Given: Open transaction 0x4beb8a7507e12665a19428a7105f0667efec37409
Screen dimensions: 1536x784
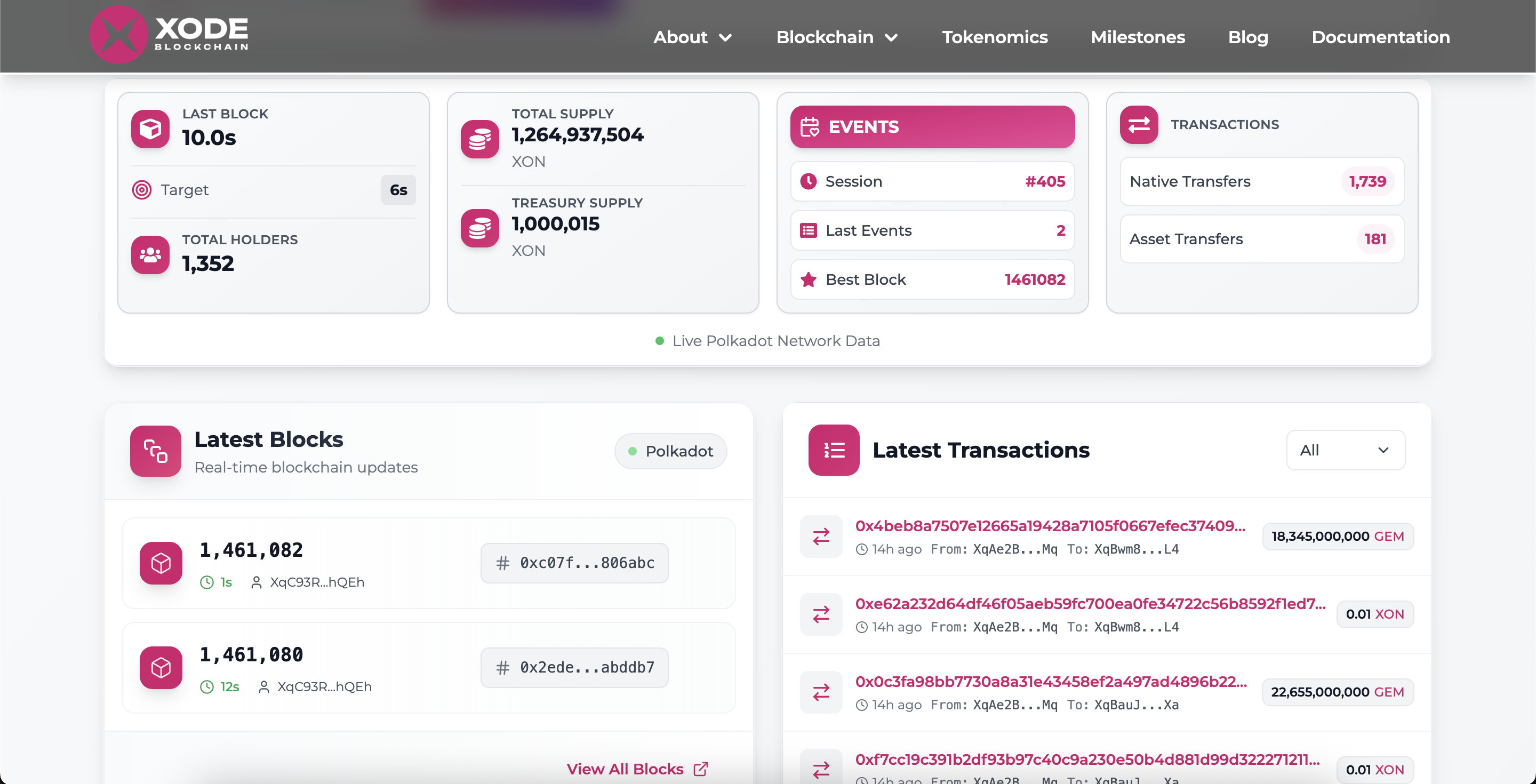Looking at the screenshot, I should click(1050, 525).
